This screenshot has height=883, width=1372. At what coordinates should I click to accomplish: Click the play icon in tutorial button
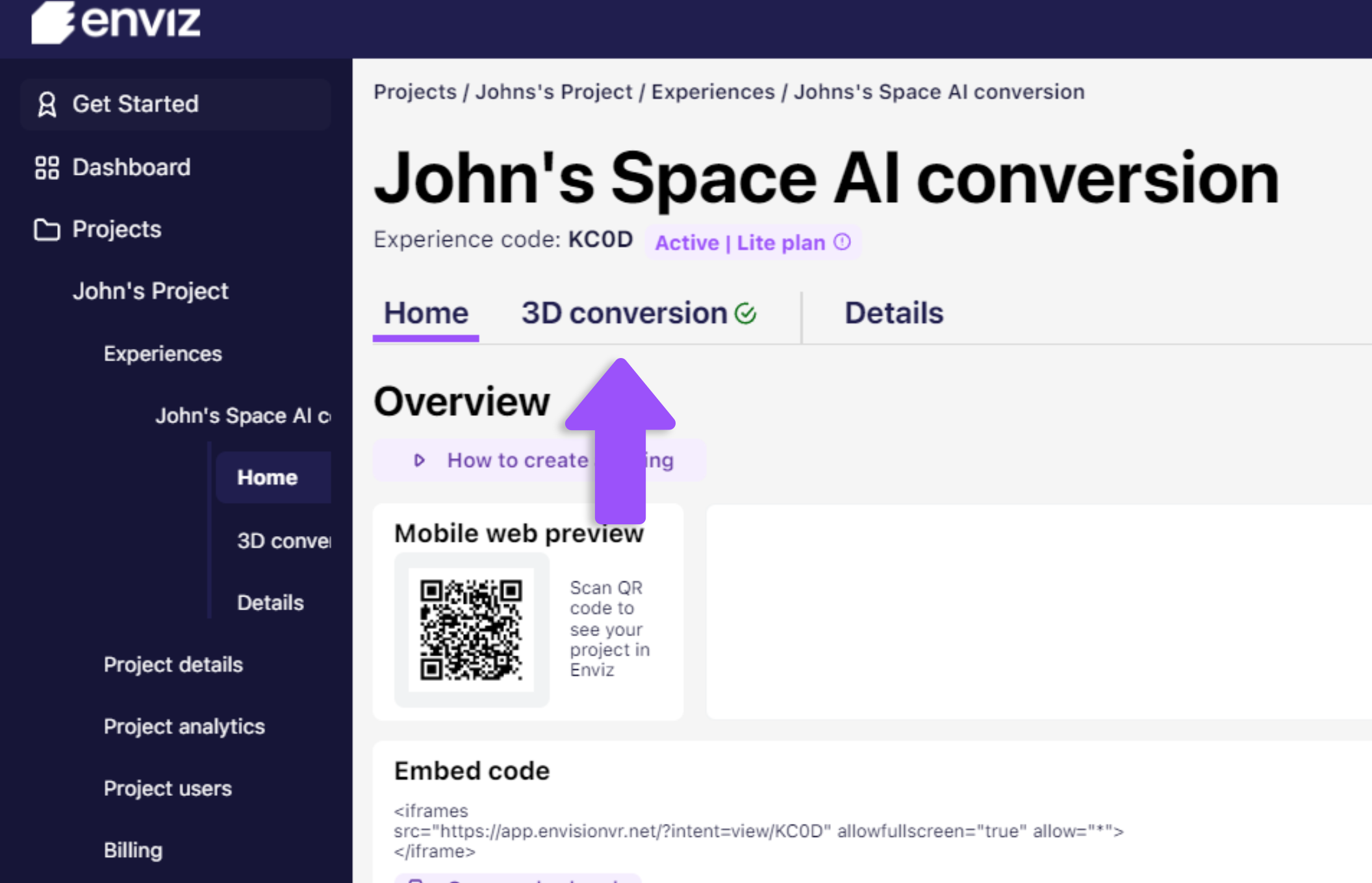click(x=420, y=460)
